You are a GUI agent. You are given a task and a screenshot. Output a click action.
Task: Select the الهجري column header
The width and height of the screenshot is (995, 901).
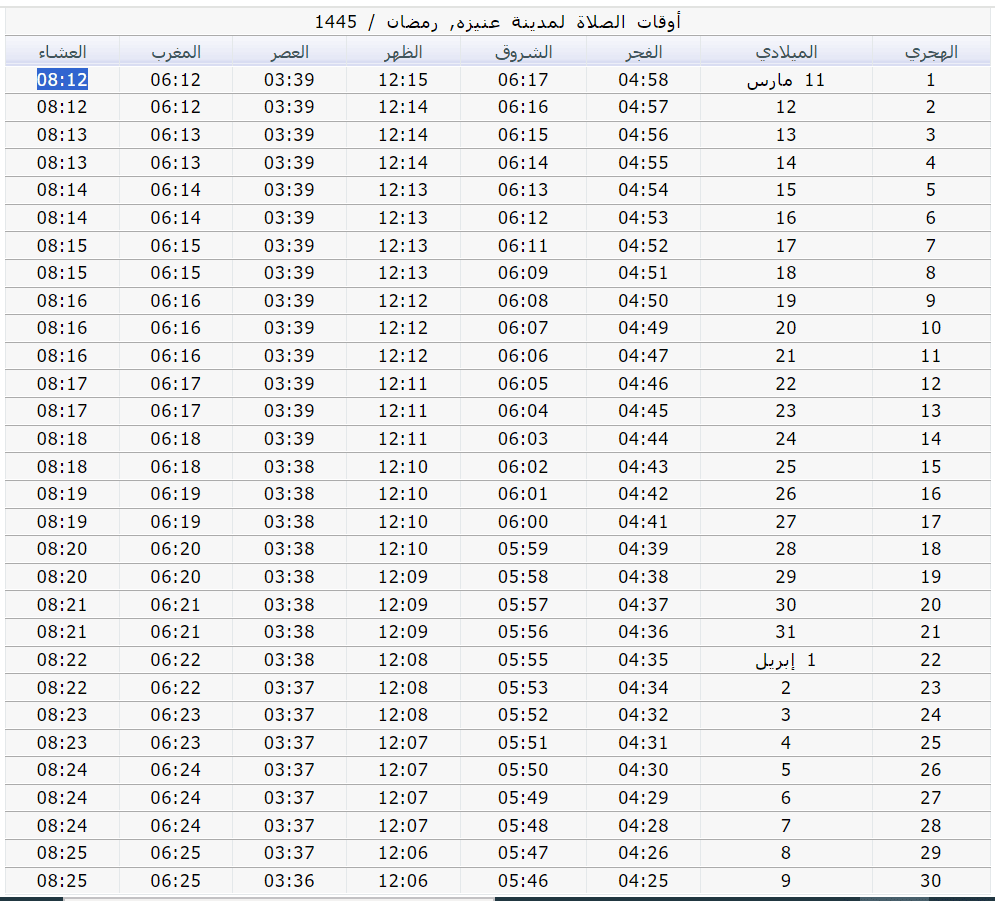(x=931, y=52)
